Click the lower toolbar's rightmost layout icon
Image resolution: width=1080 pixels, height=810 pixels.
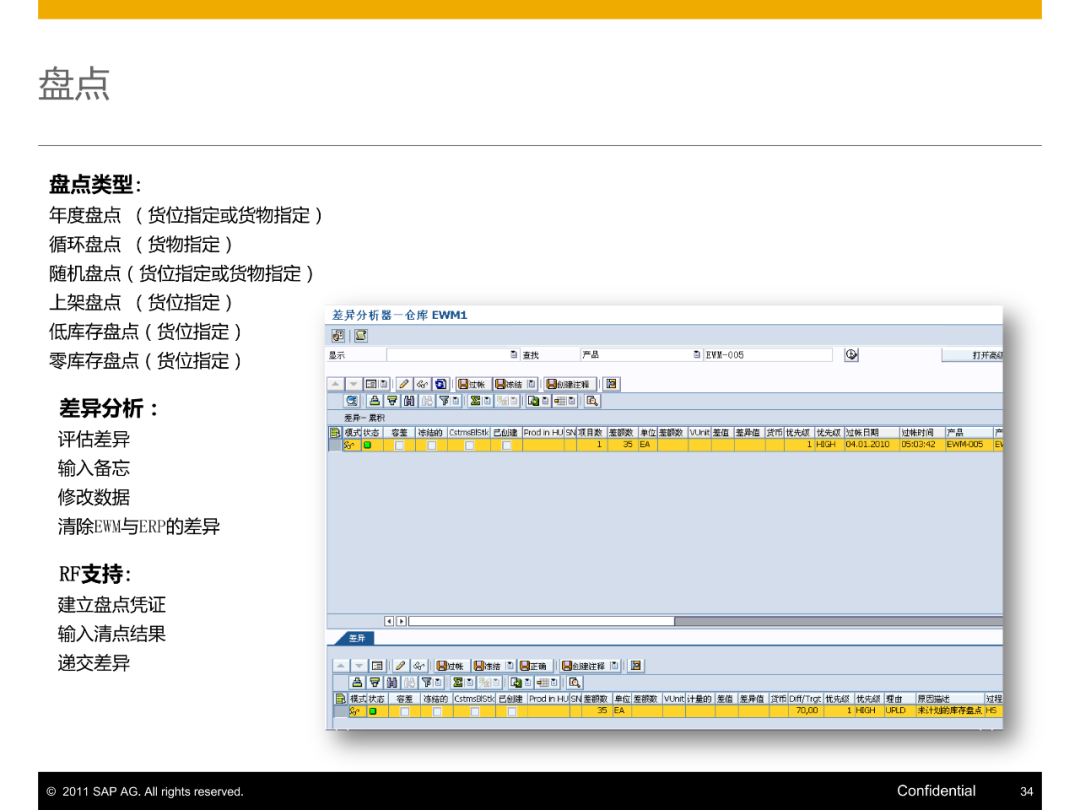tap(636, 665)
